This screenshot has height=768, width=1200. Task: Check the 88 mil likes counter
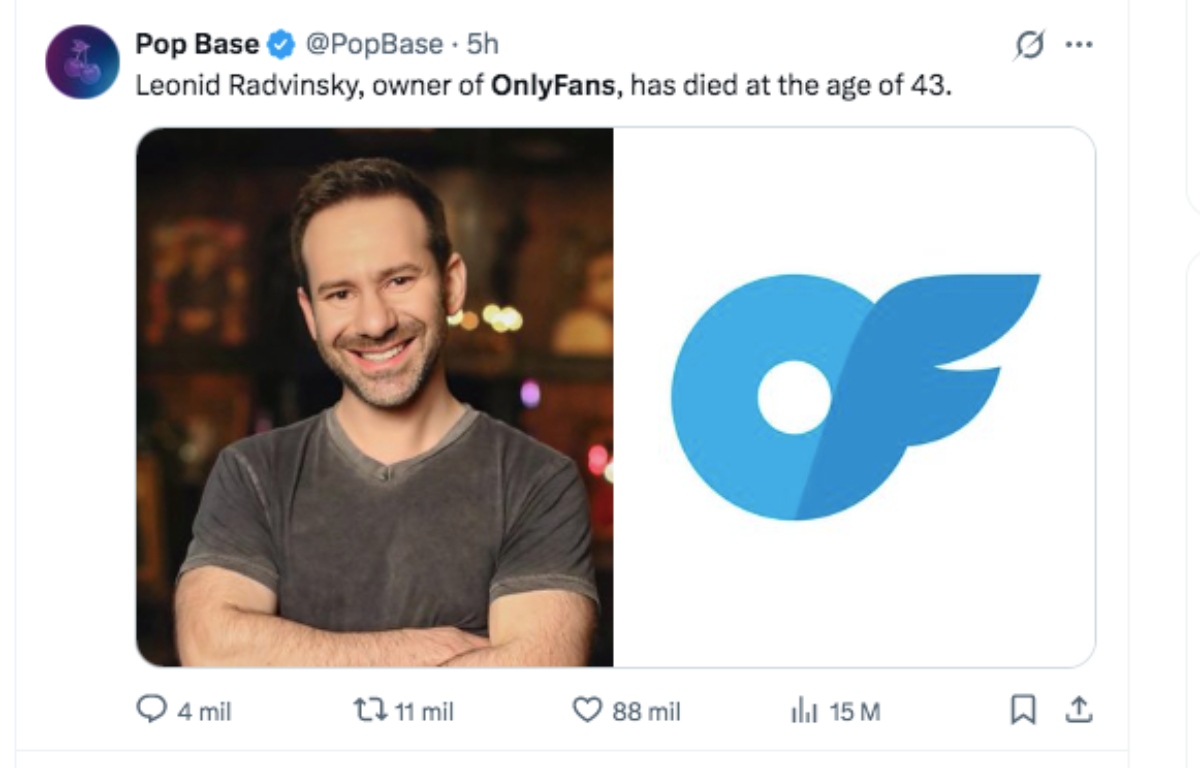[647, 712]
